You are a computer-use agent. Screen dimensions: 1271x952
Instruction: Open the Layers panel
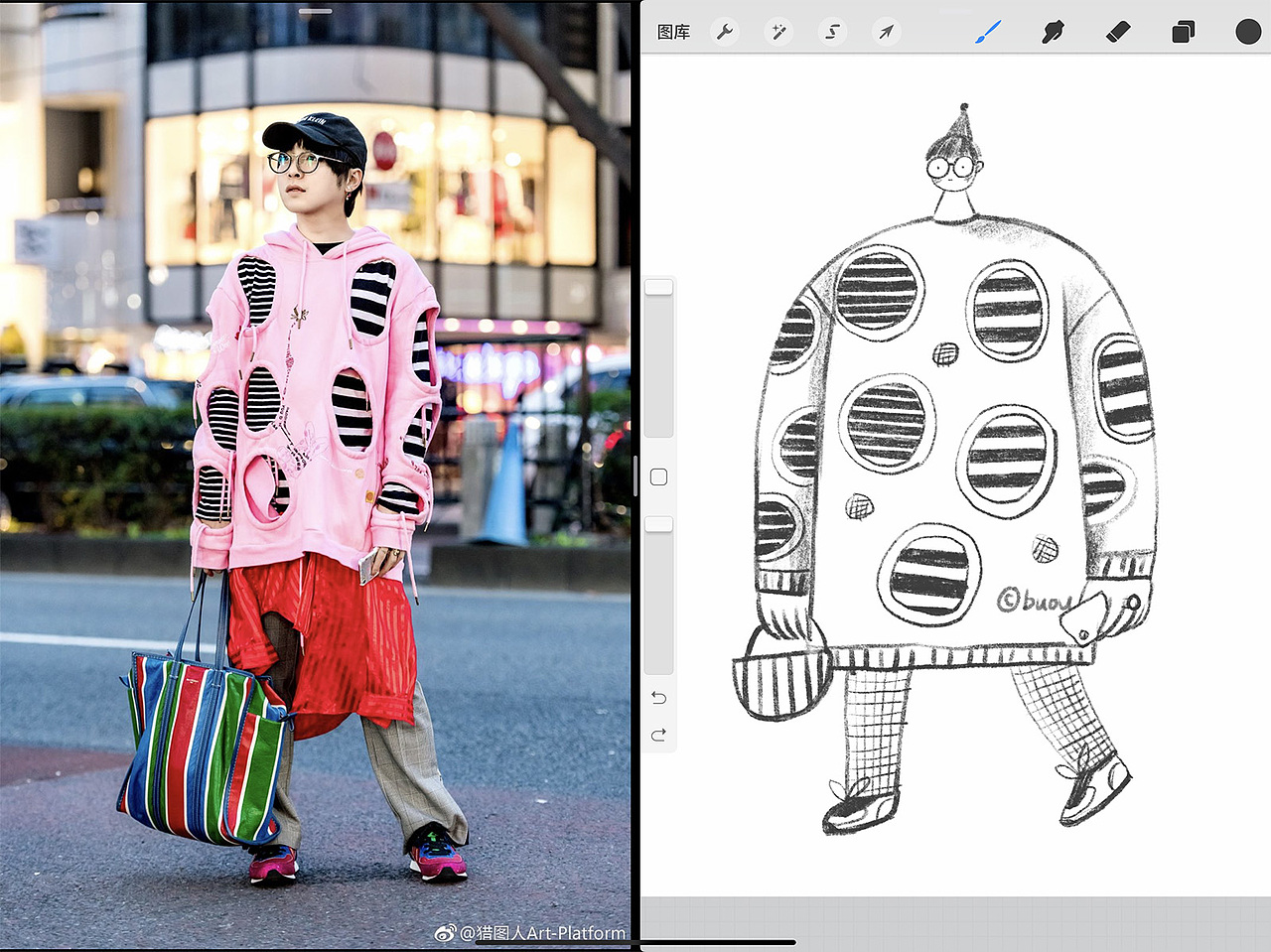point(1183,32)
